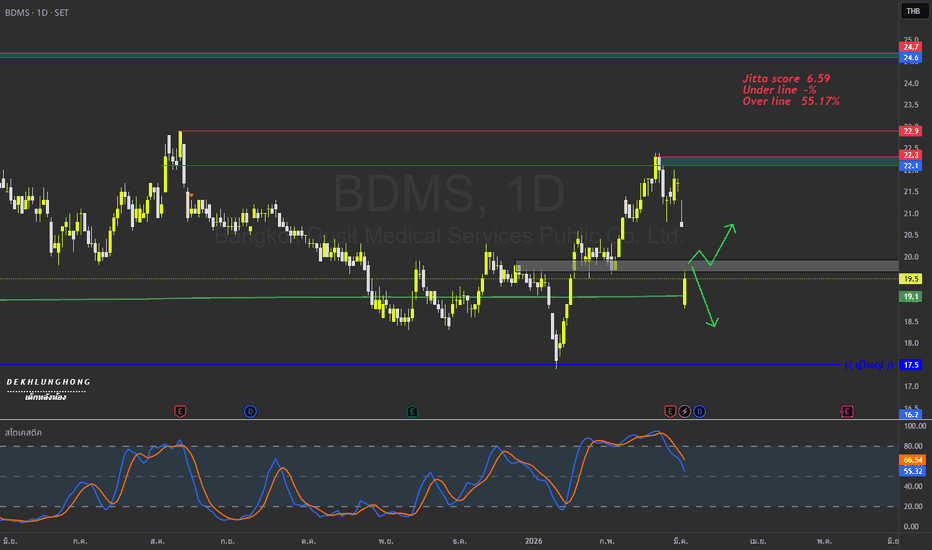Screen dimensions: 932x550
Task: Click the 20.5 price scale value
Action: tap(911, 235)
